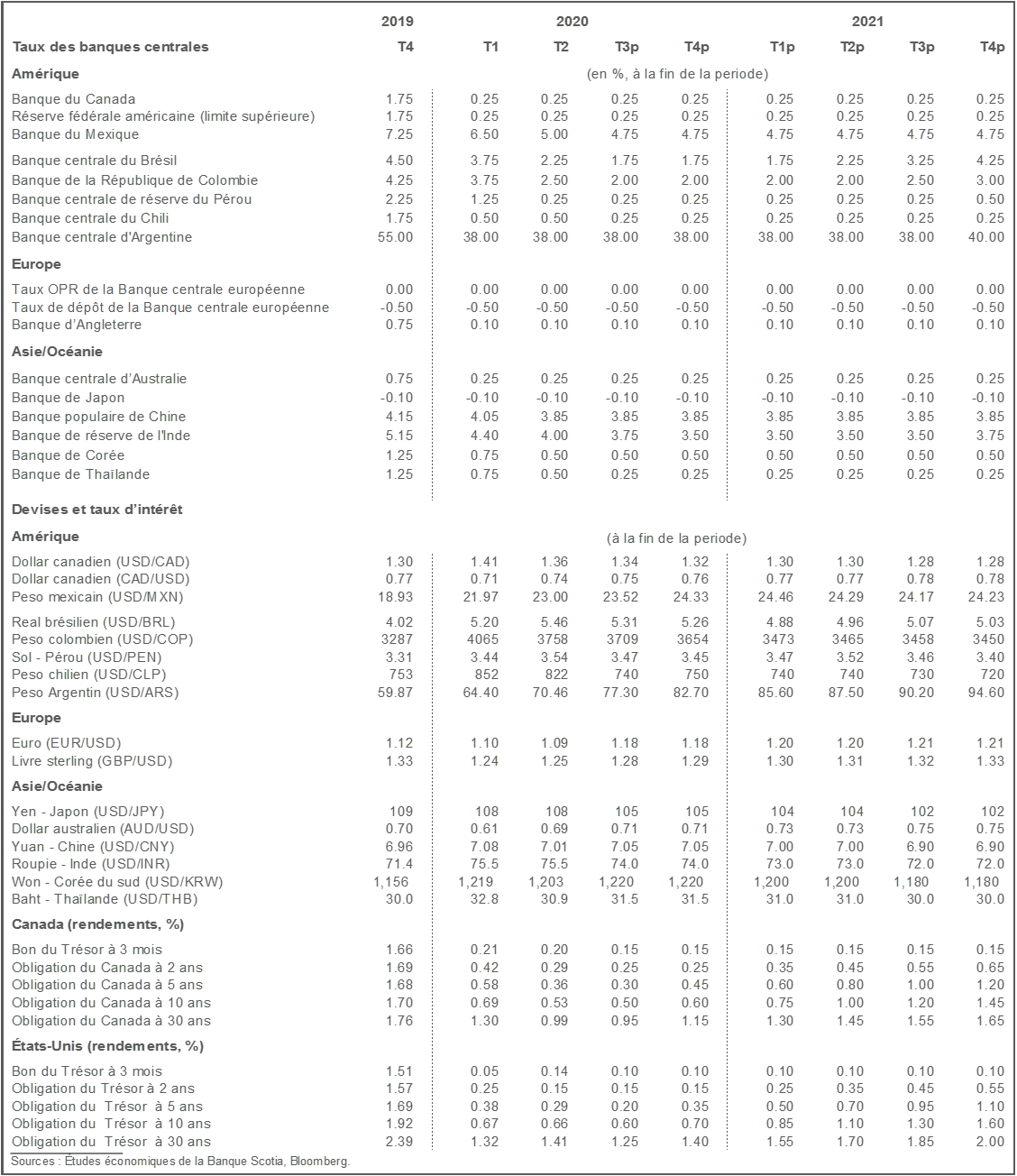
Task: Select the 'Canada (rendements, %)' section heading
Action: click(97, 924)
